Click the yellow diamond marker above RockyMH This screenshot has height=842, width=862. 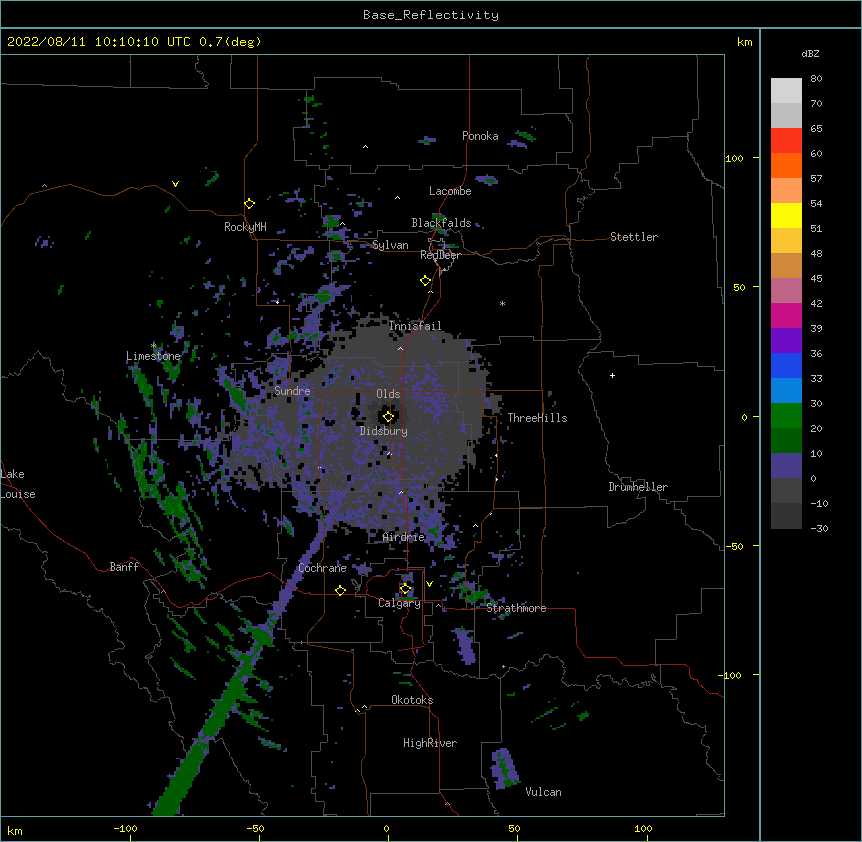(x=249, y=204)
